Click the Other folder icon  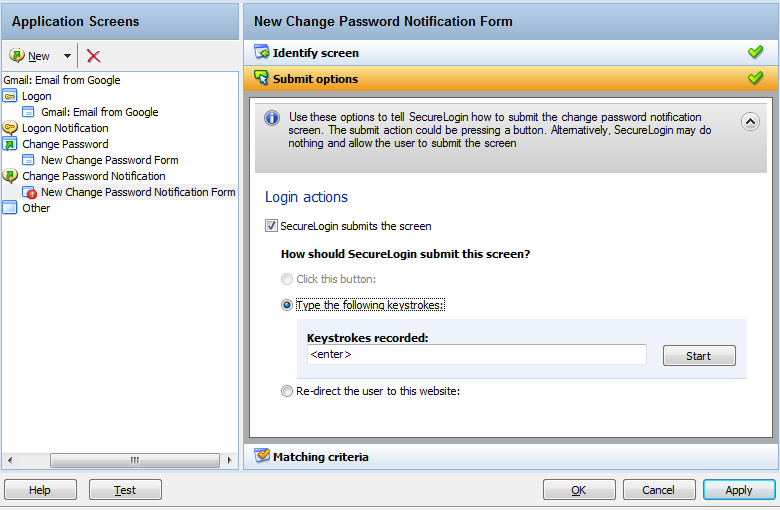click(10, 208)
